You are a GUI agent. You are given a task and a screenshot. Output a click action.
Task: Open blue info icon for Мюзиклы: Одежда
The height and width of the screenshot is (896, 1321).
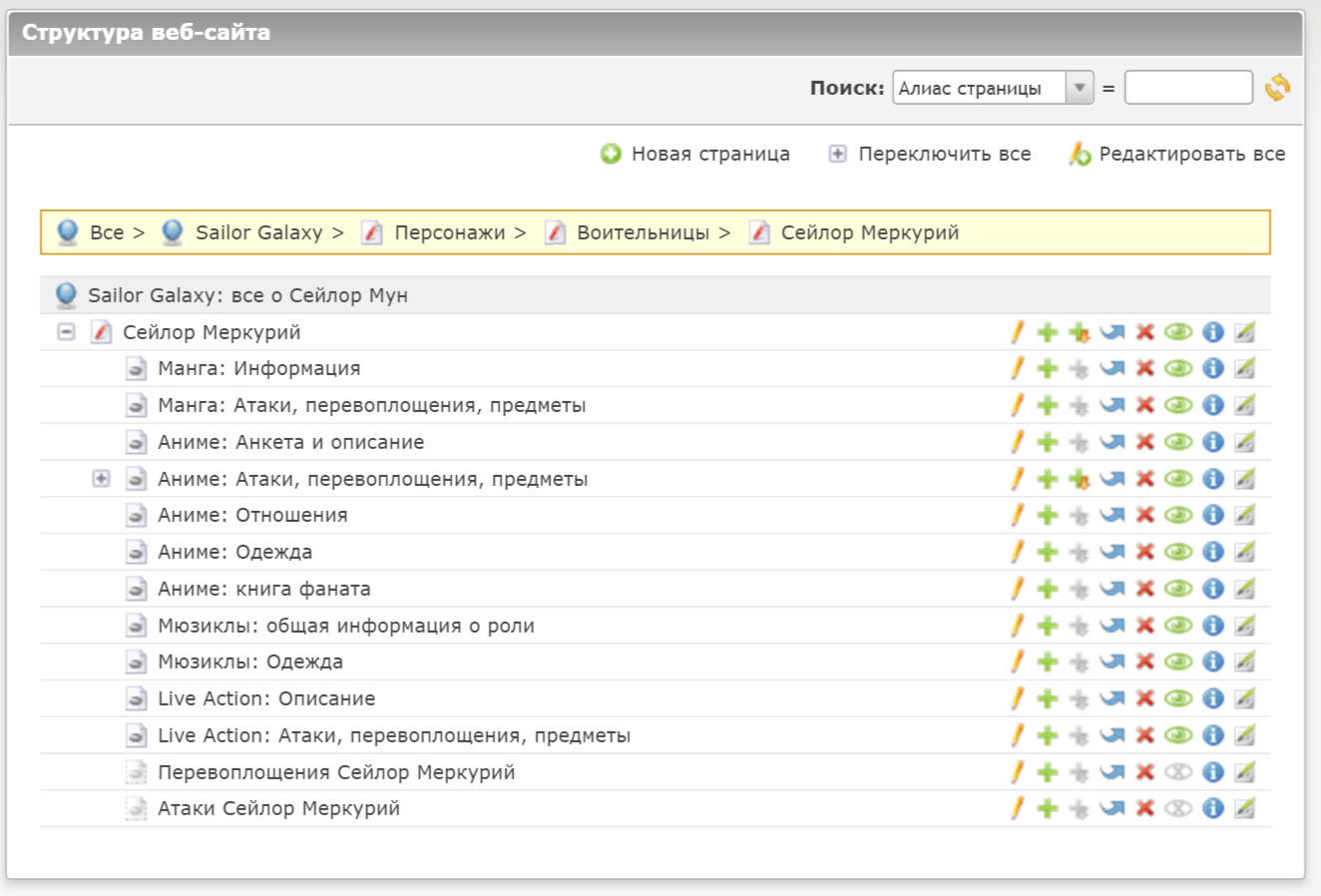(x=1212, y=663)
